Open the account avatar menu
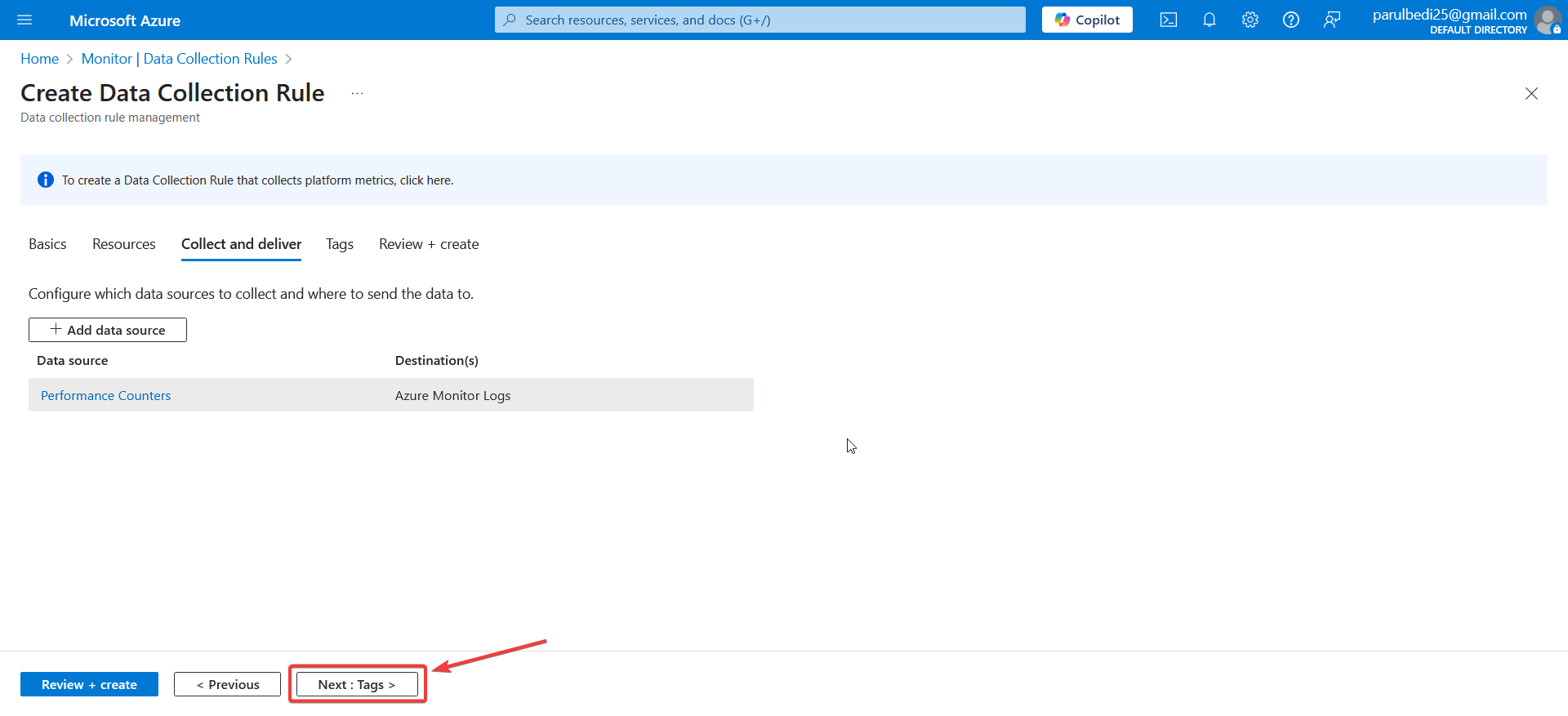 (x=1548, y=20)
